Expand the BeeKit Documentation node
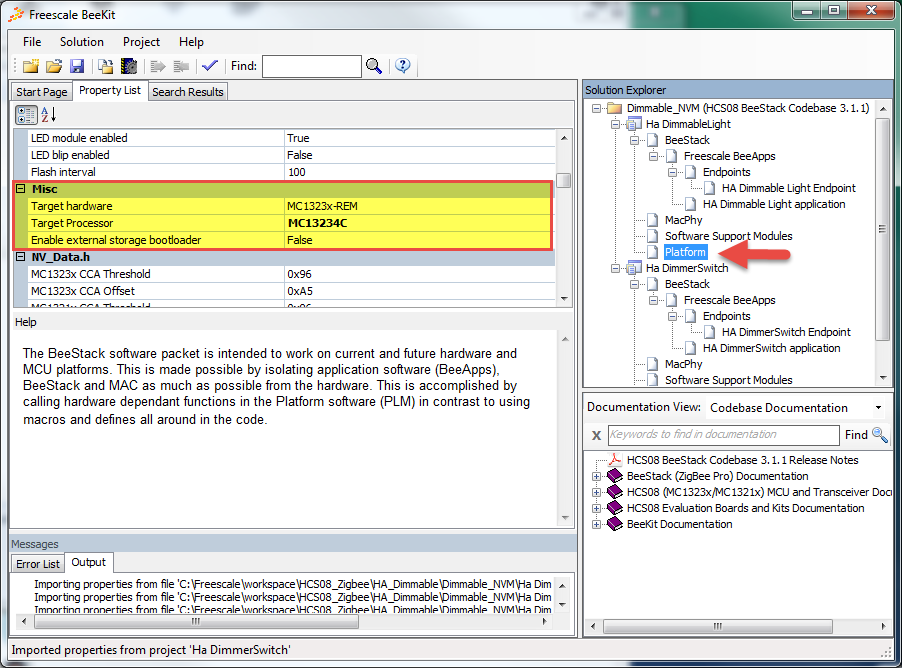902x668 pixels. (597, 525)
